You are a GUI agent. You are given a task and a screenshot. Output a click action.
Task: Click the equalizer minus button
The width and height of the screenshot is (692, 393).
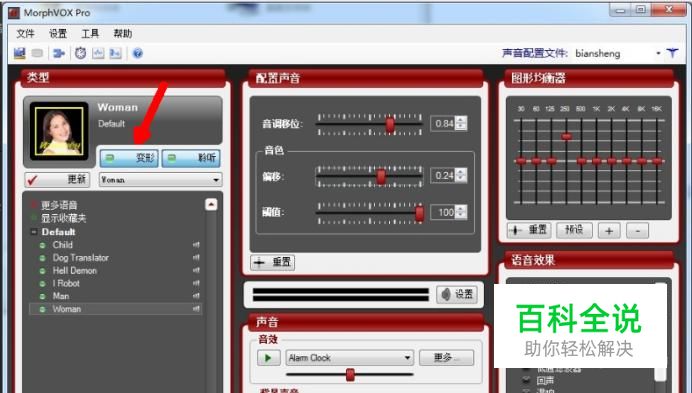point(637,231)
